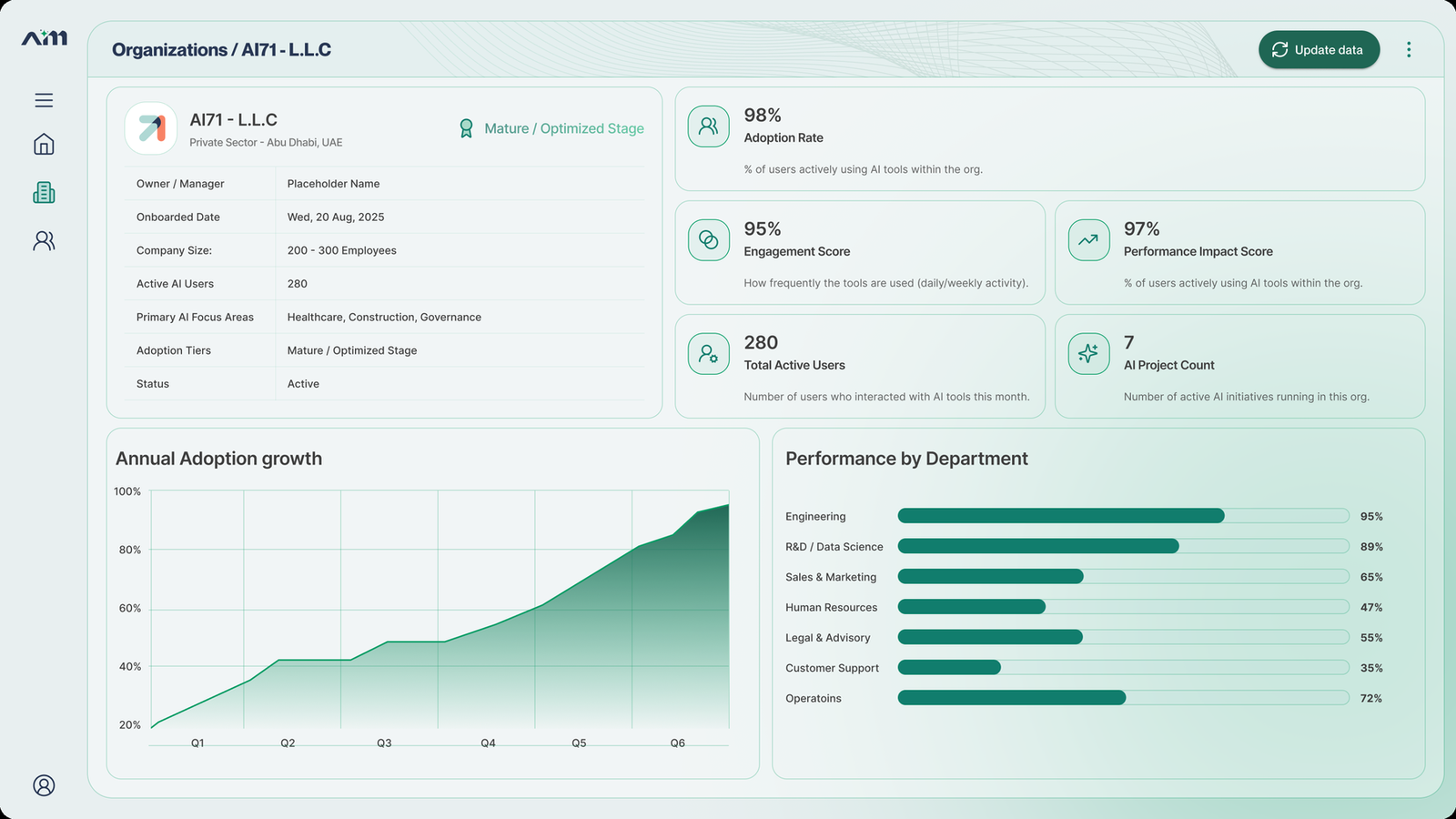Click the AIM logo in sidebar

pyautogui.click(x=45, y=37)
